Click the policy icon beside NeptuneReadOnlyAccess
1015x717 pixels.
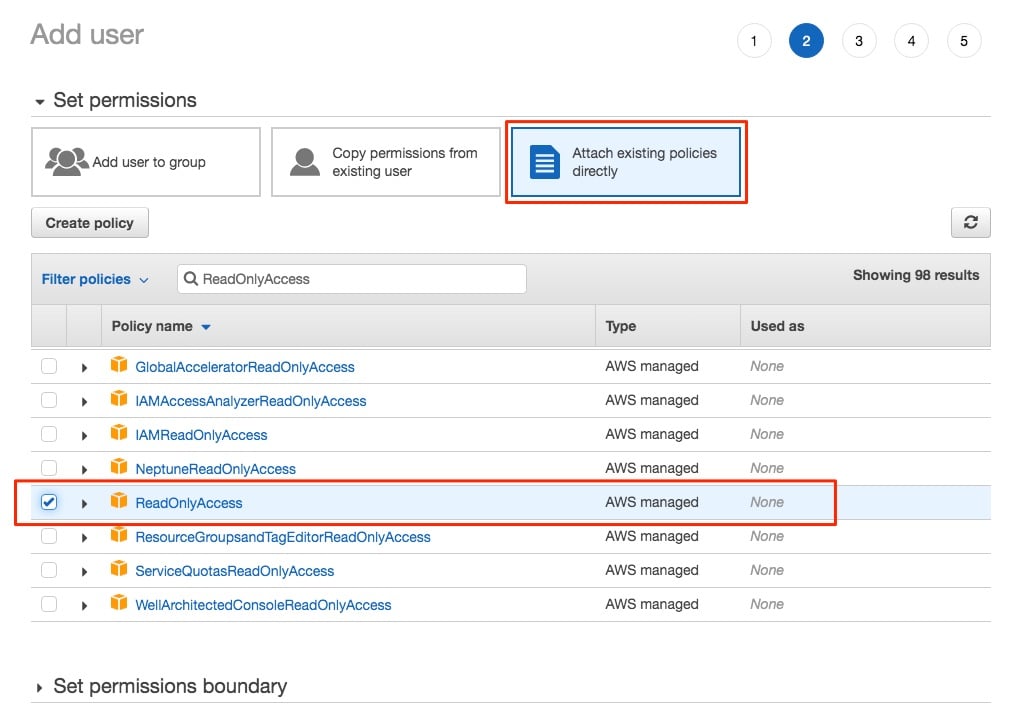tap(119, 467)
